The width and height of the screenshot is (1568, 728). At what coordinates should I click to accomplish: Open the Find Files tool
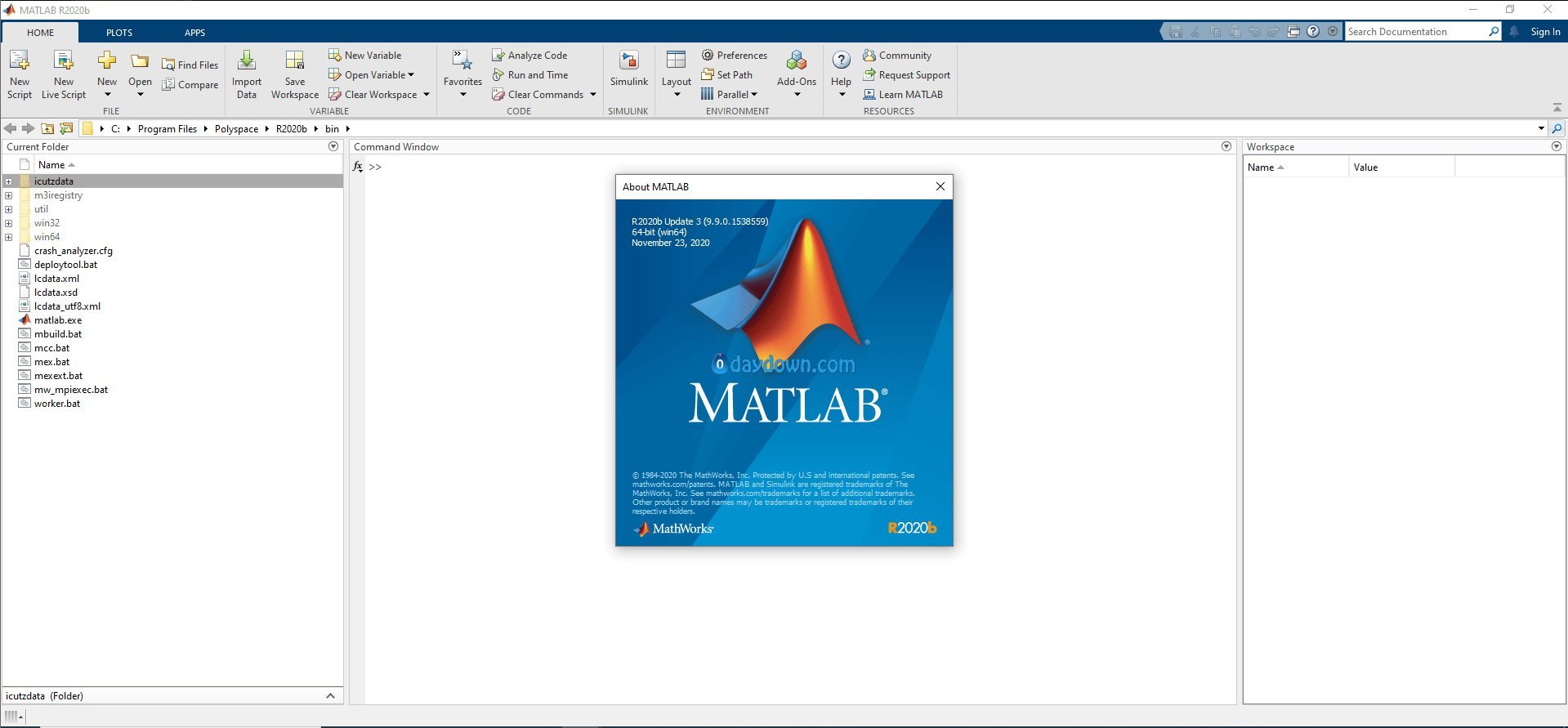coord(190,65)
